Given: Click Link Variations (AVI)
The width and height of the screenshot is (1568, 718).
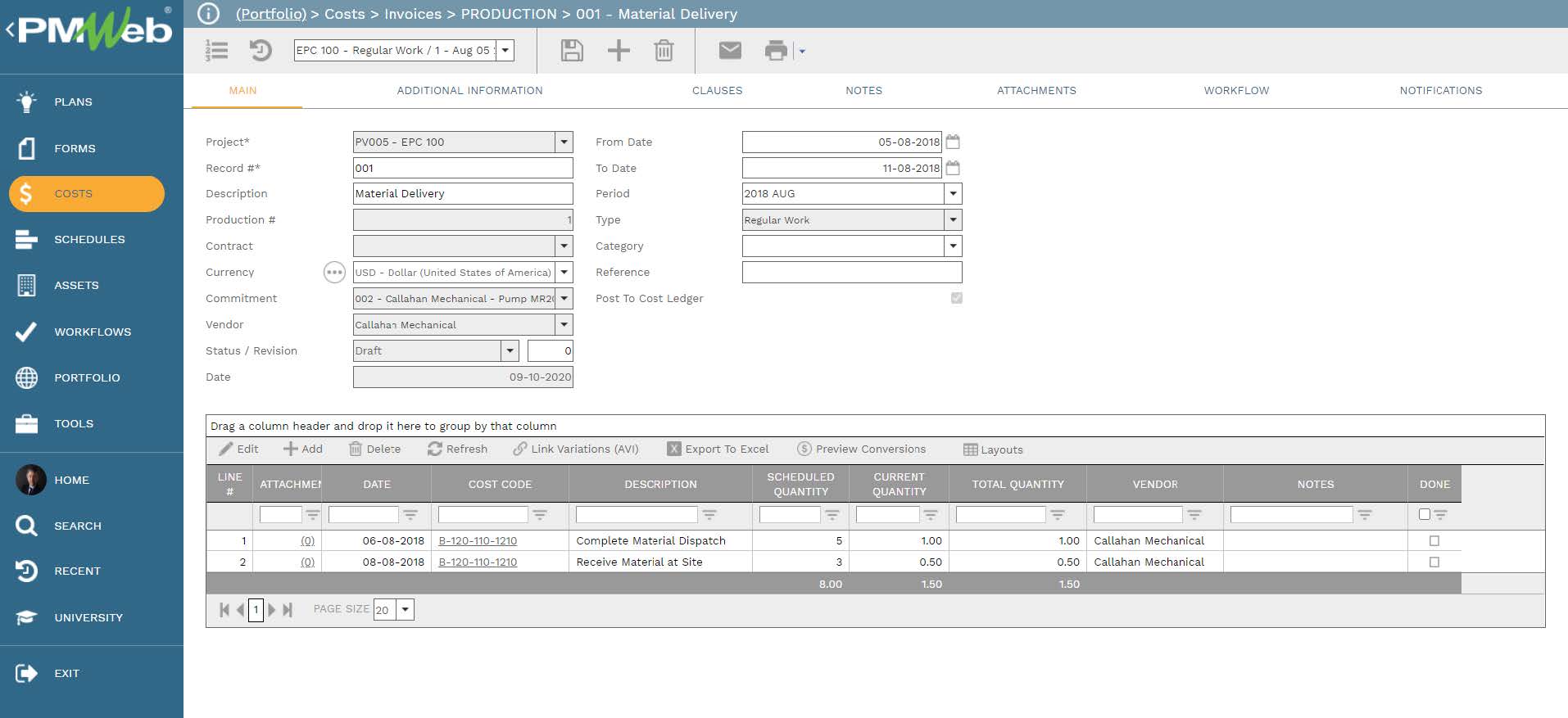Looking at the screenshot, I should (576, 449).
